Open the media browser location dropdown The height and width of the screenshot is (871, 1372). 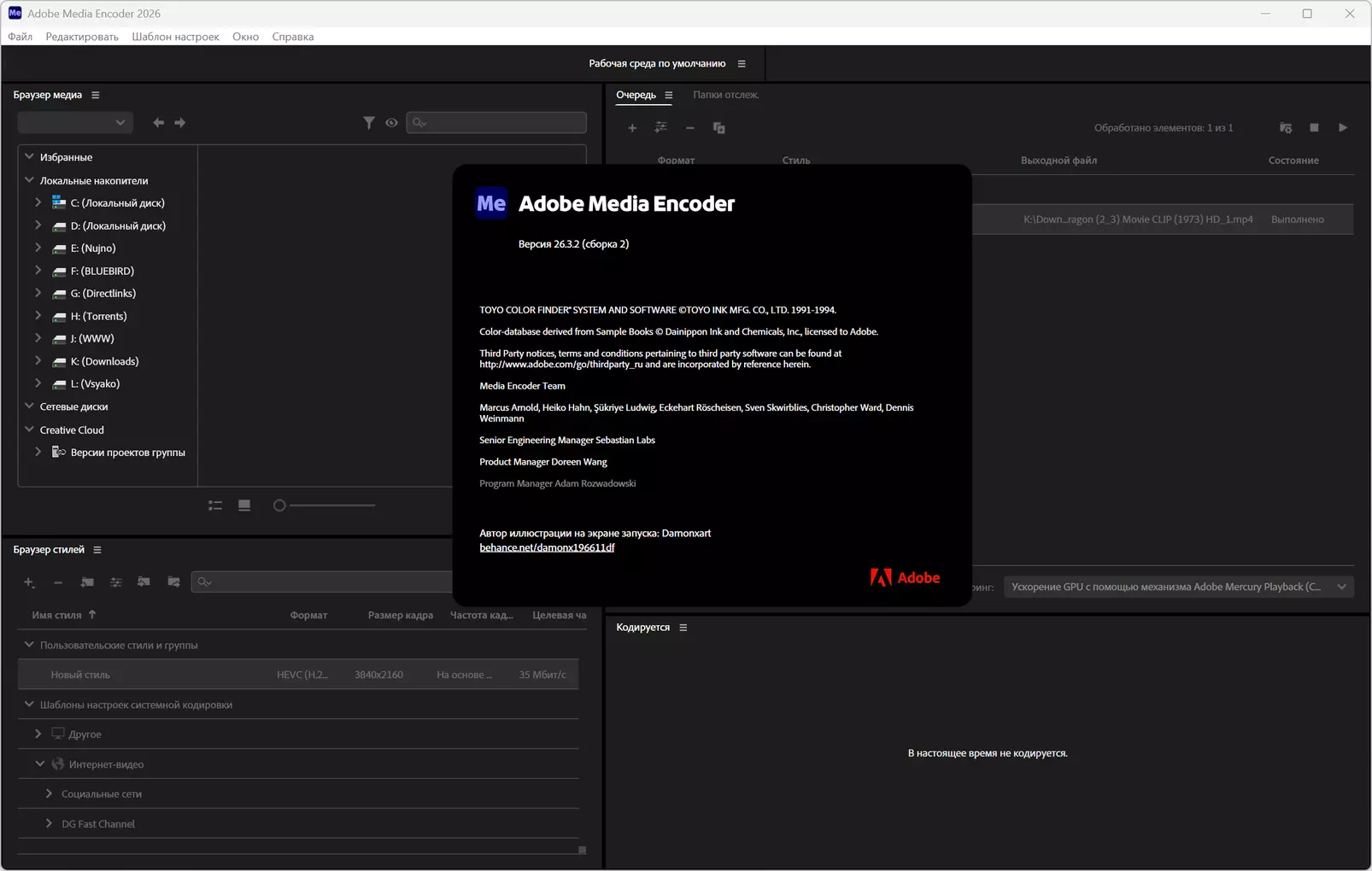(75, 123)
